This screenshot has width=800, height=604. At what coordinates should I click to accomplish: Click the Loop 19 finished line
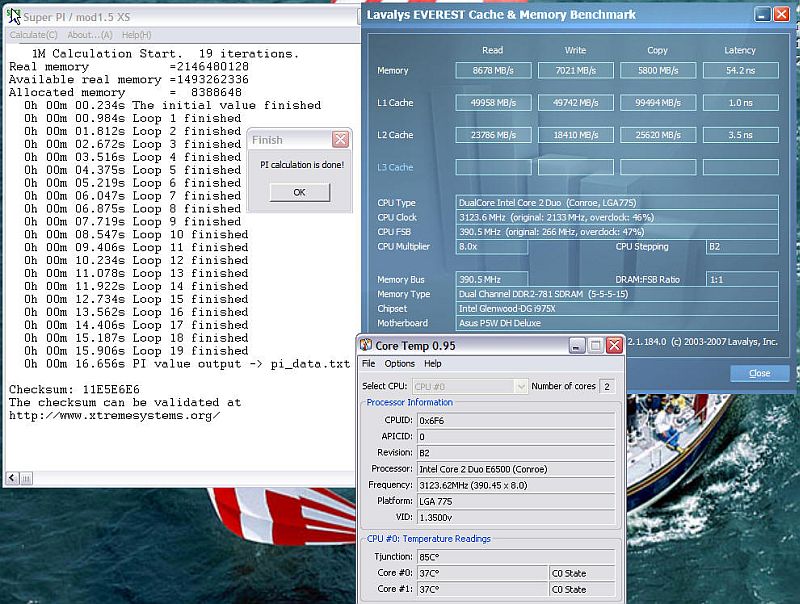point(136,351)
